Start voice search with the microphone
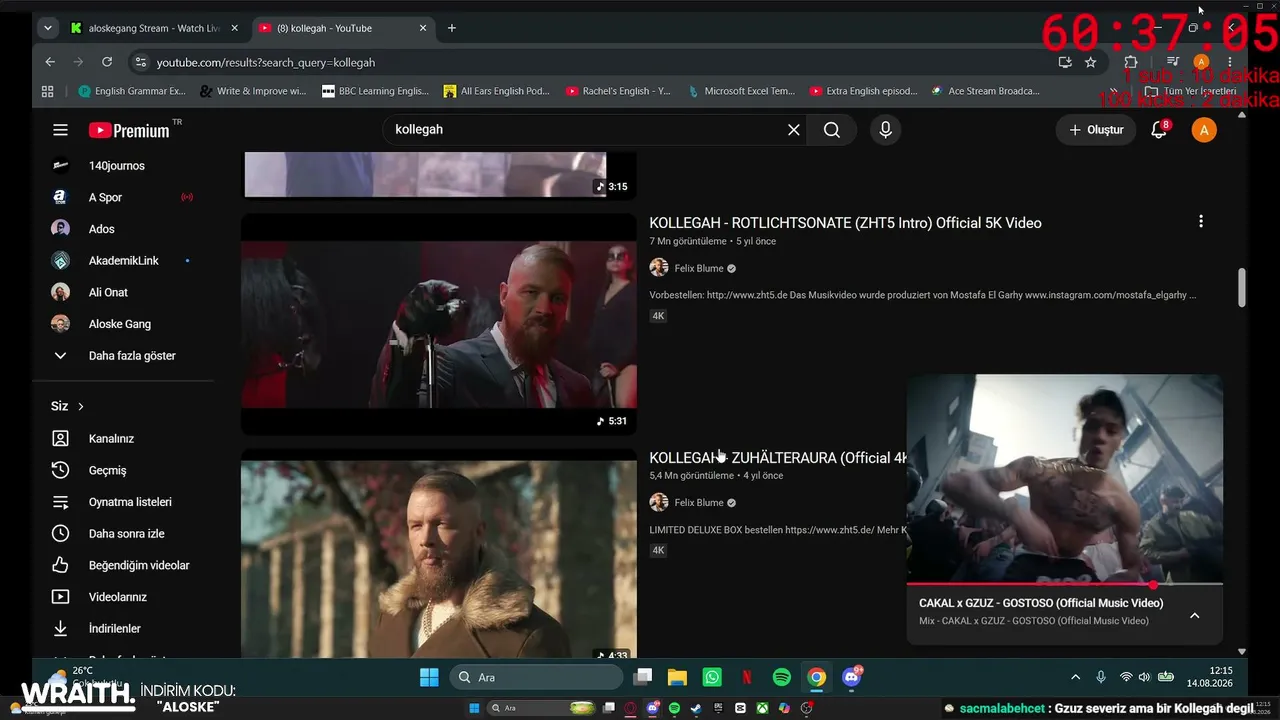This screenshot has height=720, width=1280. 885,130
